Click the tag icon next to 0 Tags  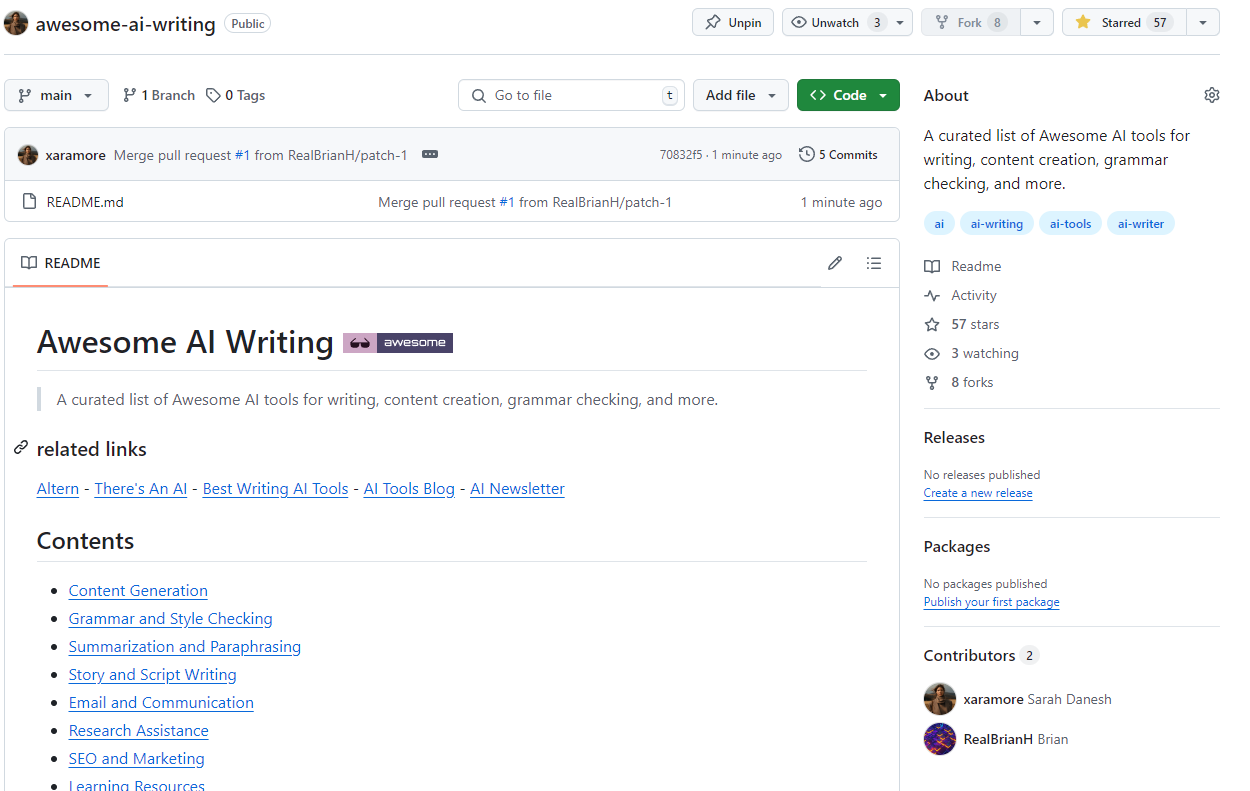[213, 95]
